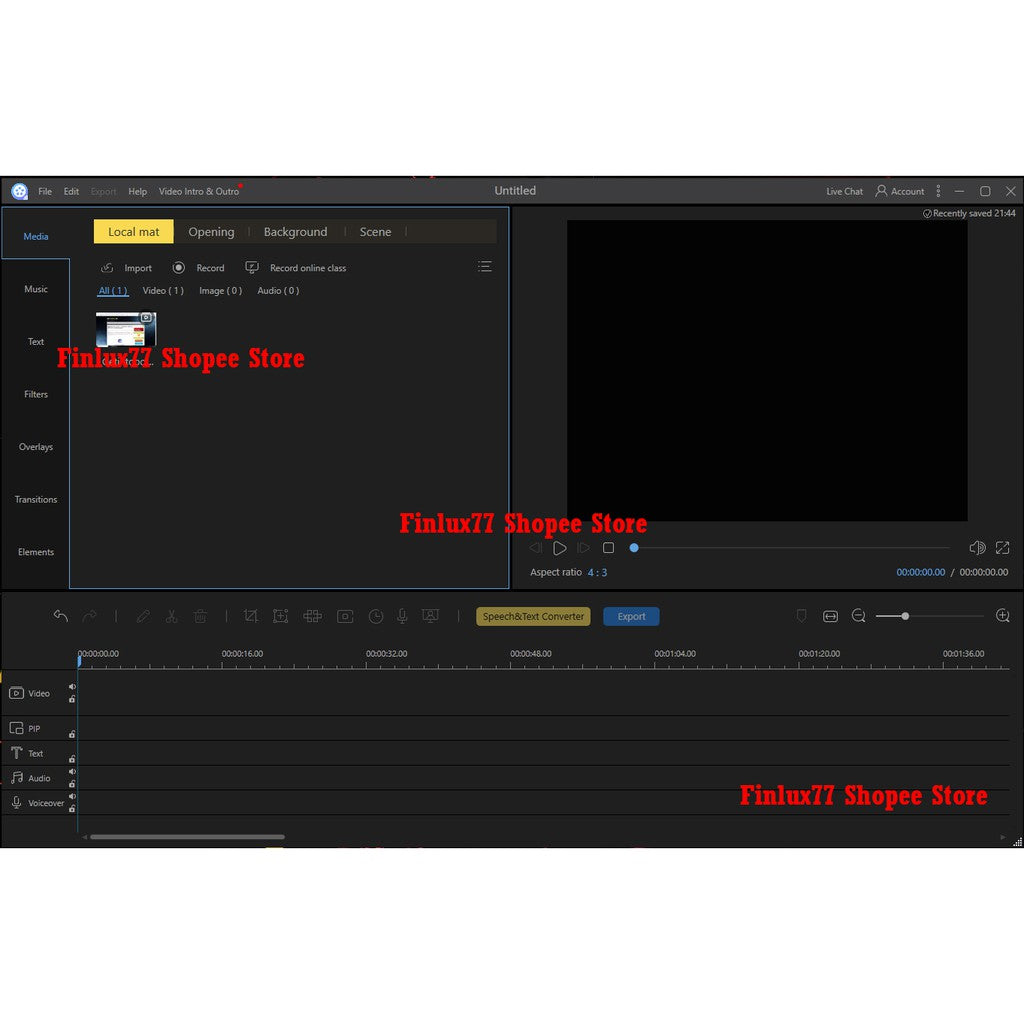Open the three-dot more options menu
The image size is (1024, 1024).
point(938,191)
